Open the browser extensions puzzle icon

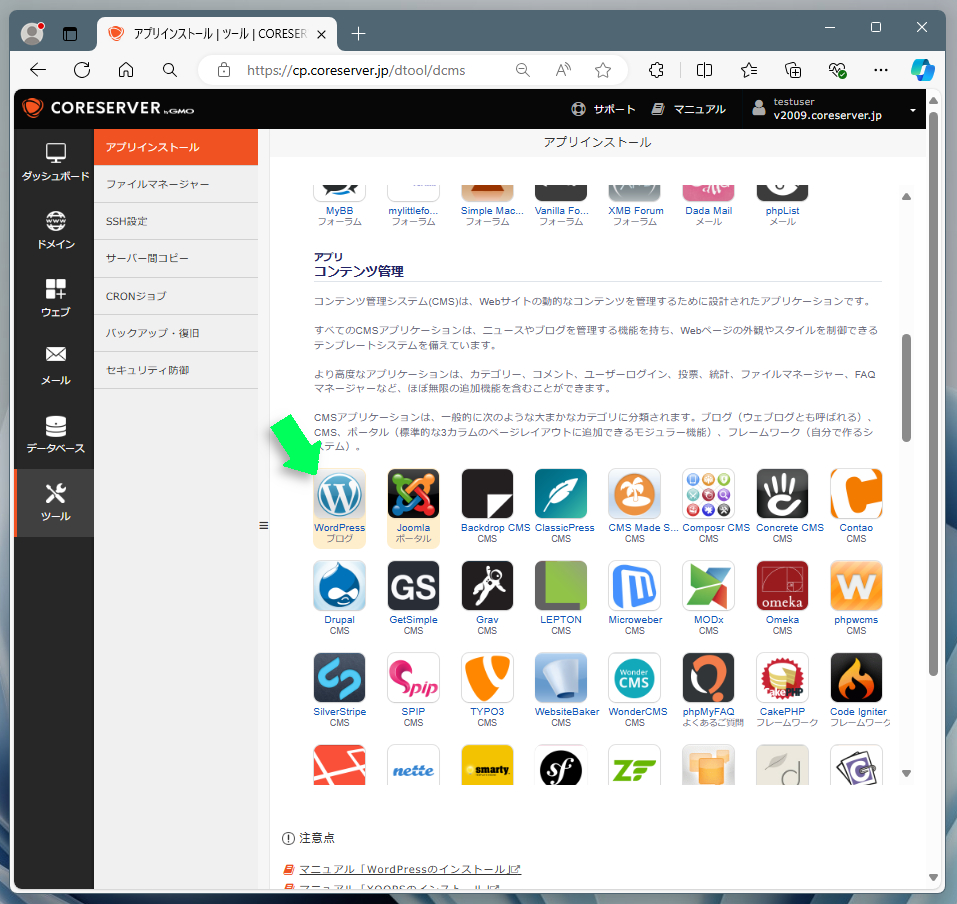click(656, 70)
